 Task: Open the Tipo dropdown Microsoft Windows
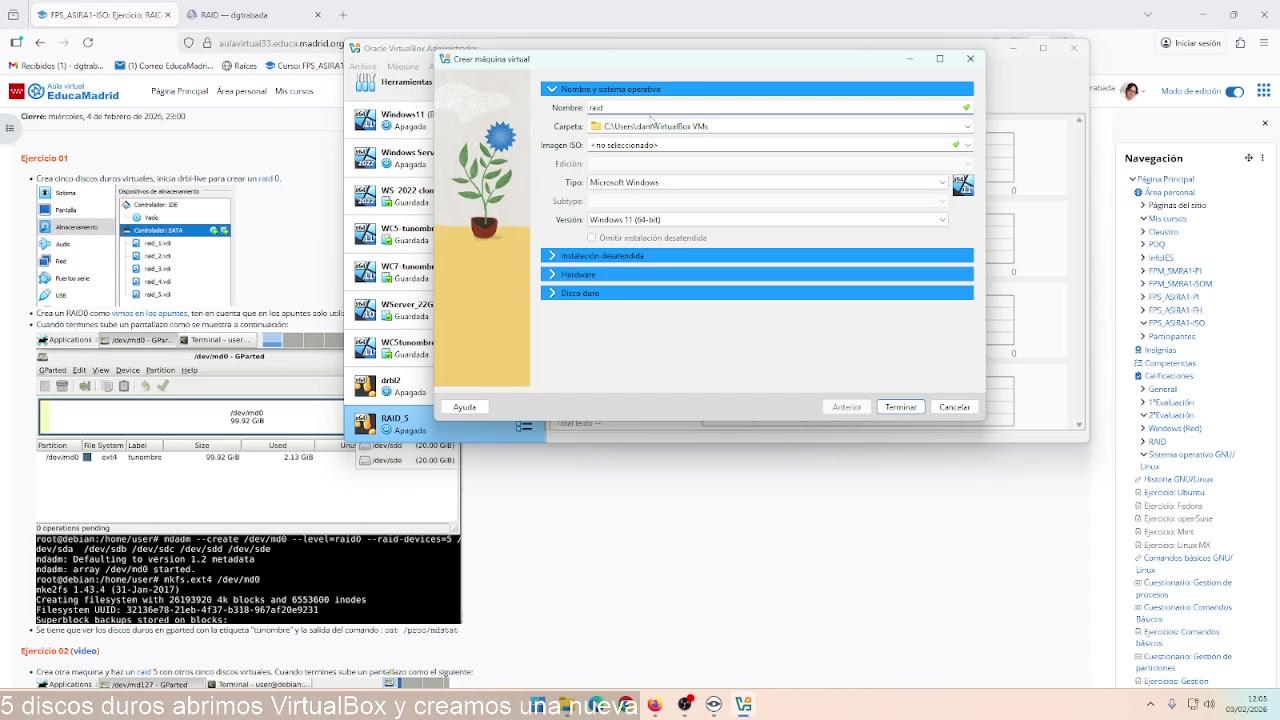766,183
